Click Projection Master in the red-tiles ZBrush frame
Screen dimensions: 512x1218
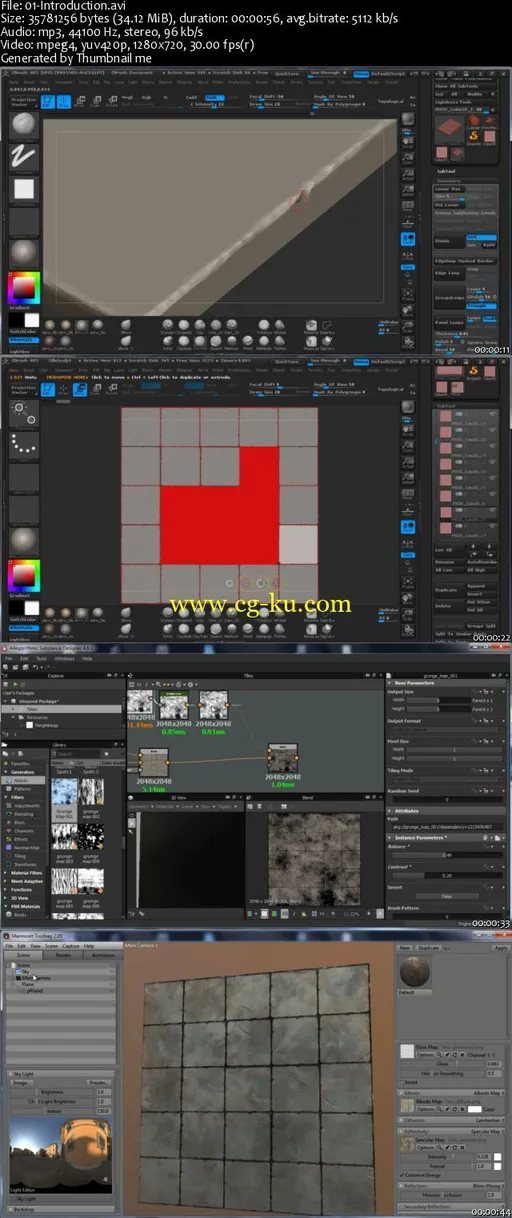tap(24, 390)
